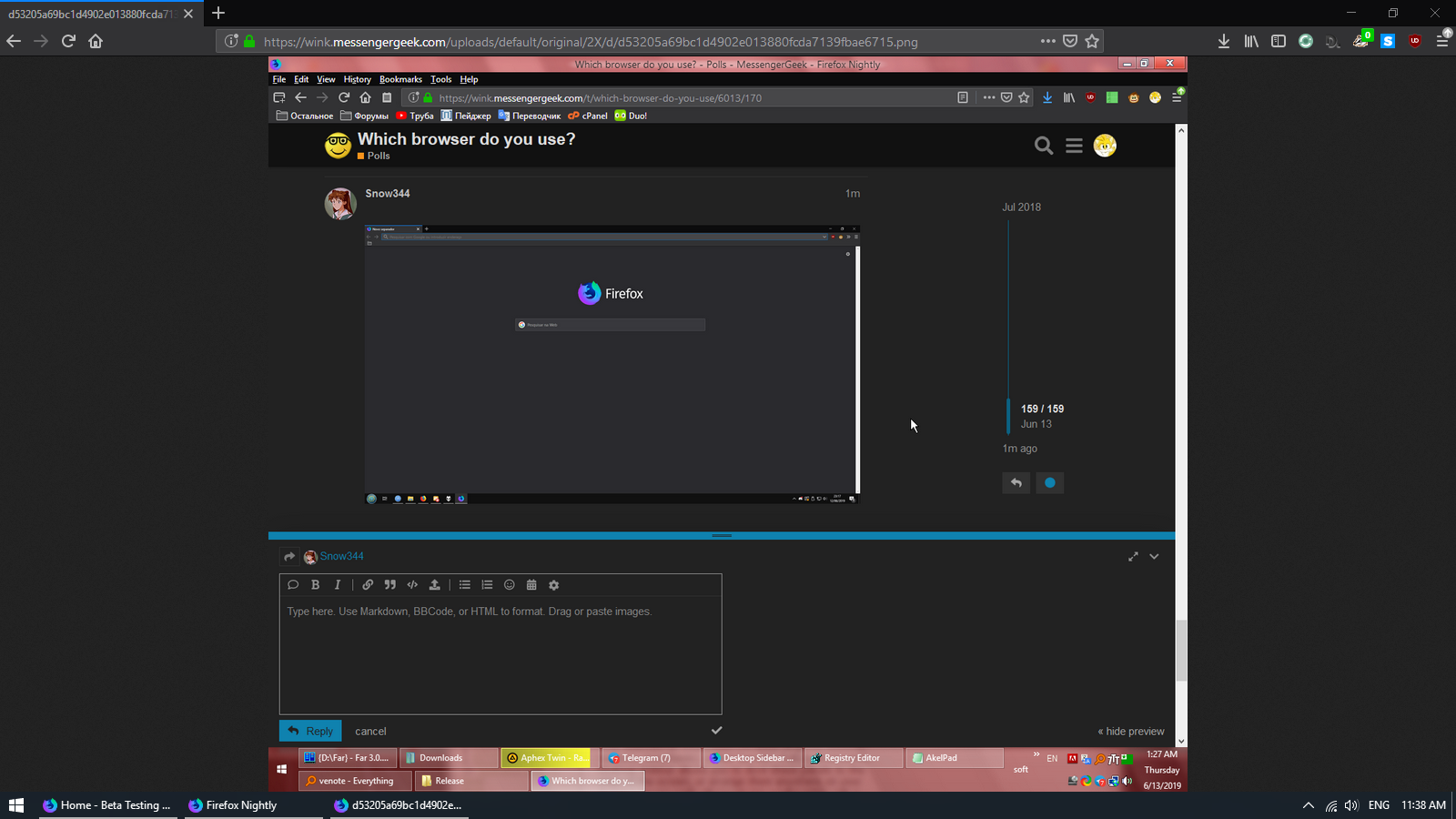The width and height of the screenshot is (1456, 819).
Task: Click the Windows Start button on the taskbar
Action: coord(15,805)
